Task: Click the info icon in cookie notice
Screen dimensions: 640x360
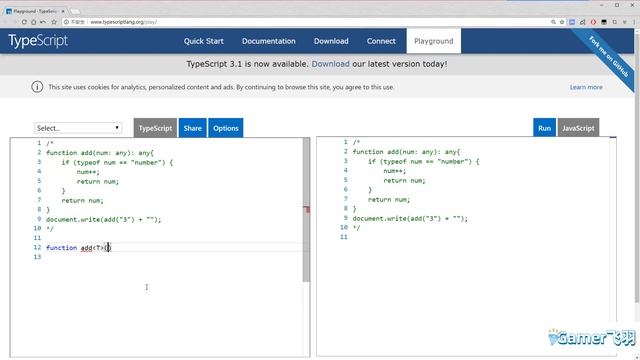Action: (37, 87)
